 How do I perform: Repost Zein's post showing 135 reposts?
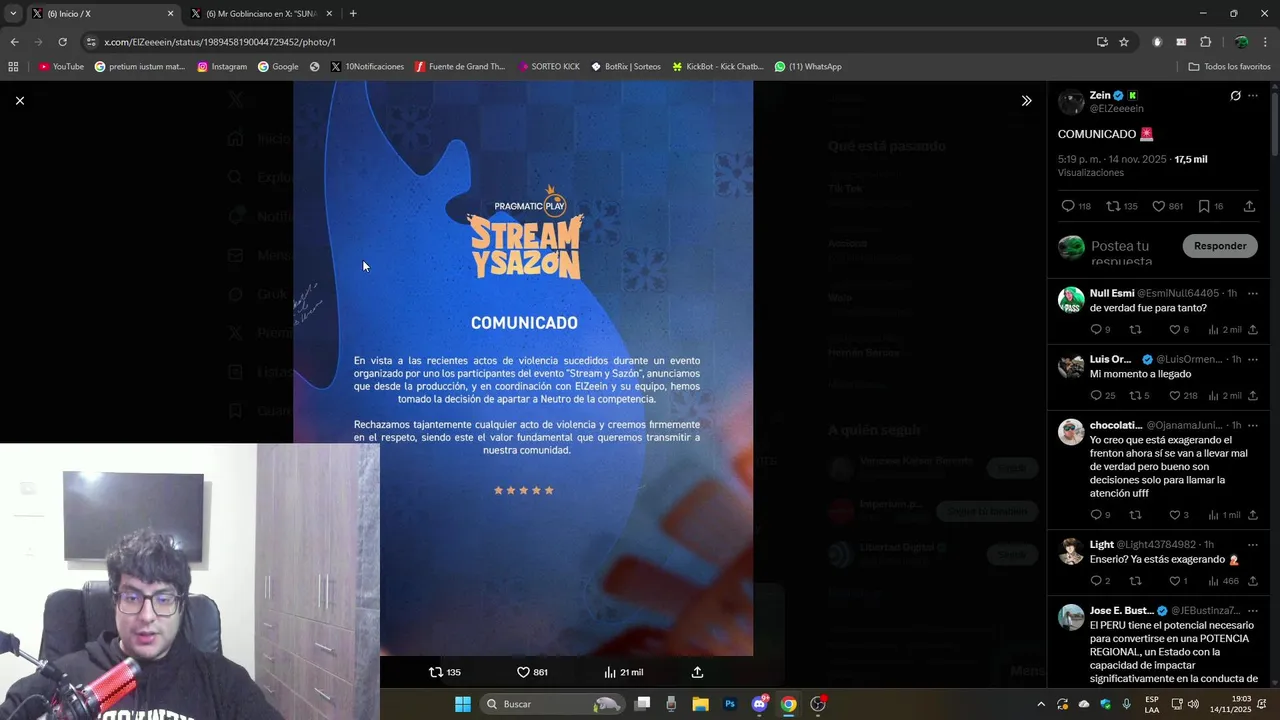point(1121,206)
